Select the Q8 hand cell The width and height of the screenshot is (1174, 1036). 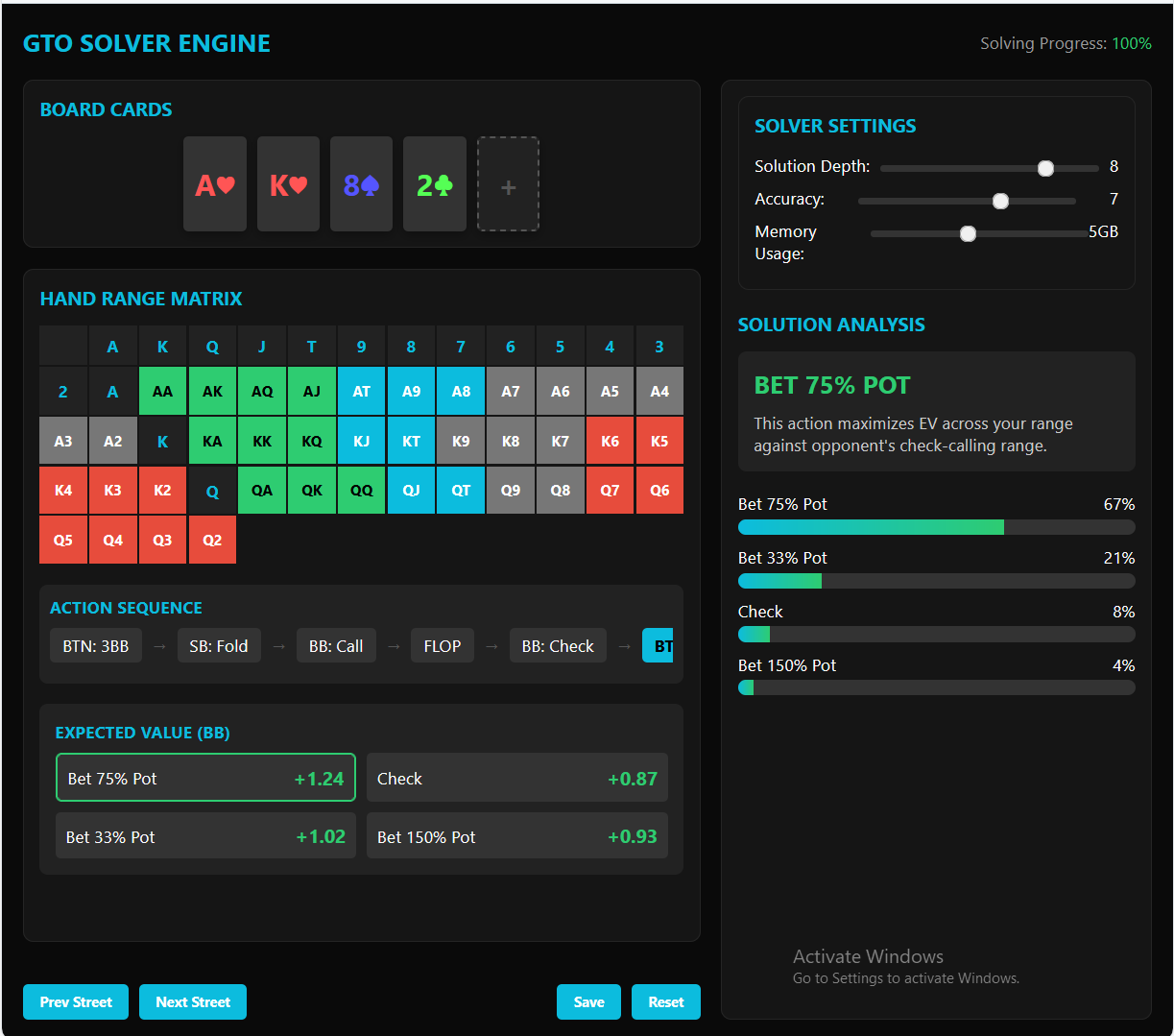pyautogui.click(x=560, y=490)
